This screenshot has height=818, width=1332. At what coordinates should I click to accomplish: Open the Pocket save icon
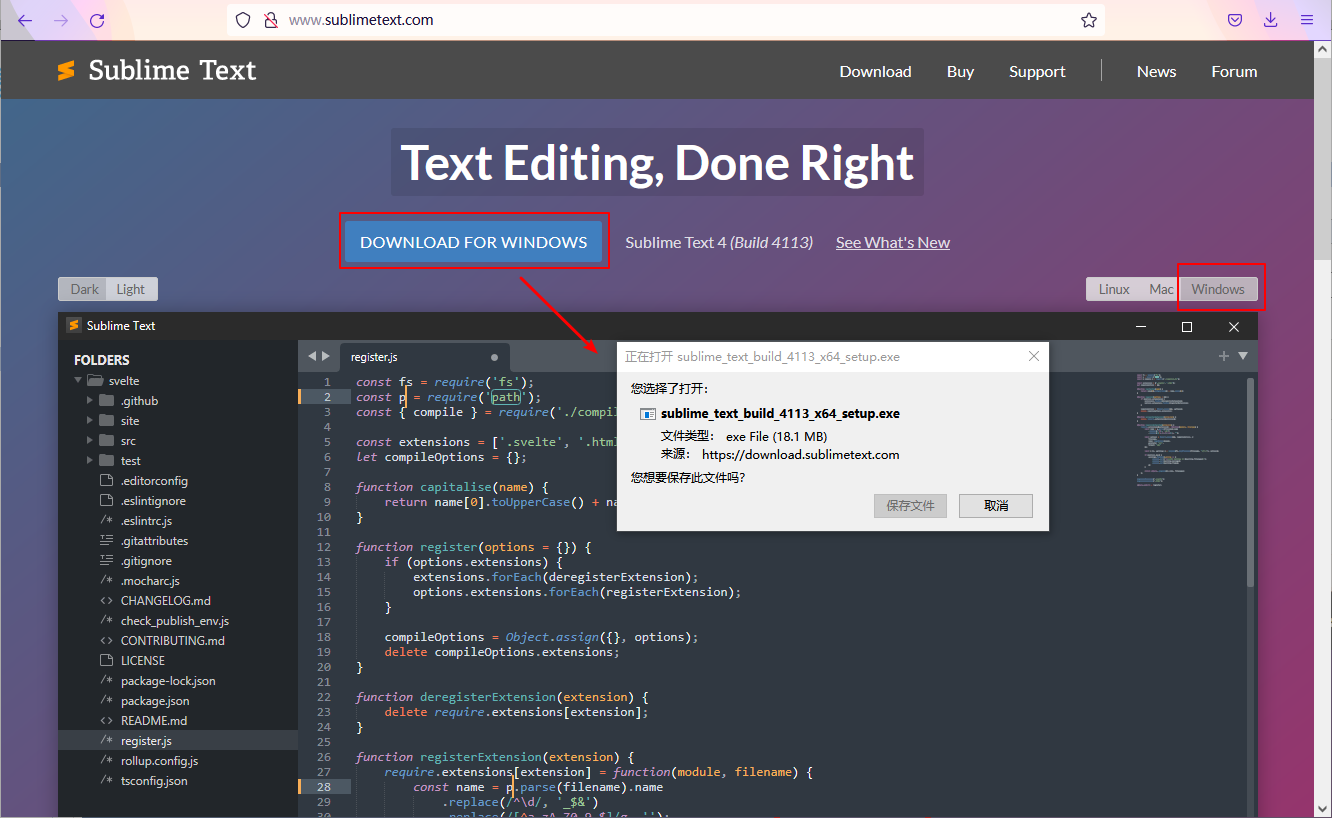pos(1235,20)
